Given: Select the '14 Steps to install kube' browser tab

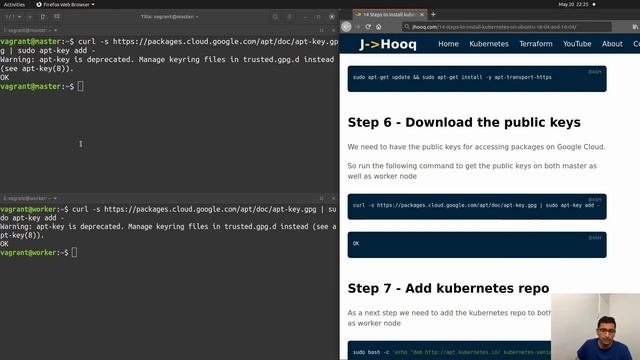Looking at the screenshot, I should point(390,14).
